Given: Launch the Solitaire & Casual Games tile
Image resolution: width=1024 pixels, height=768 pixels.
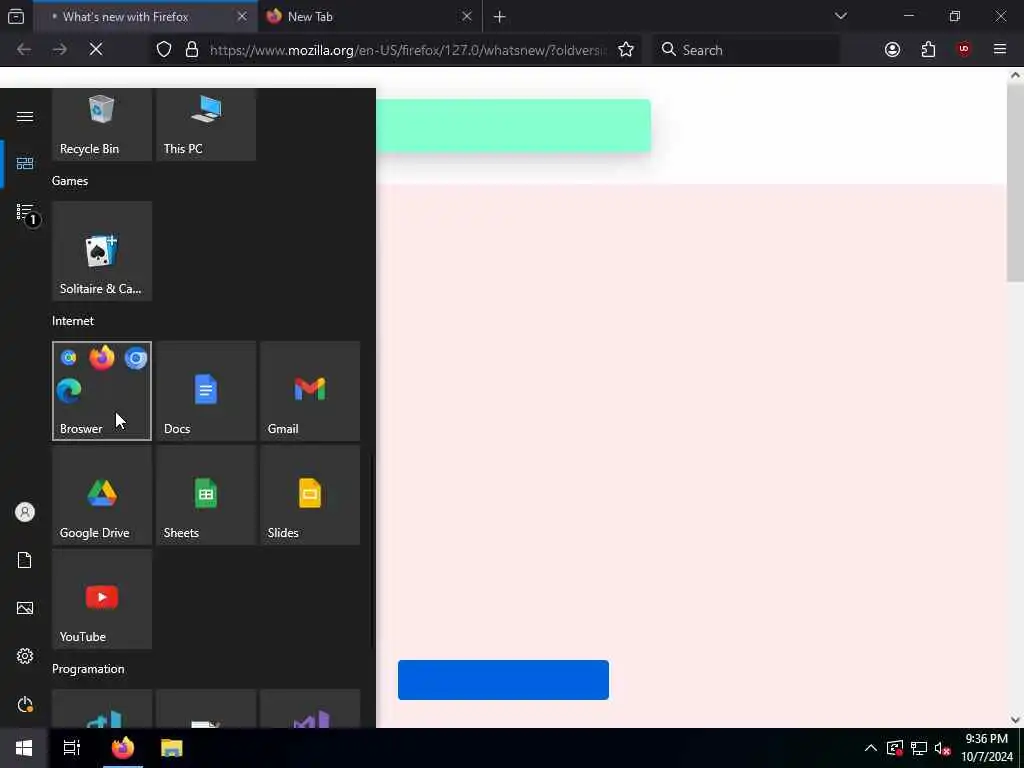Looking at the screenshot, I should 102,251.
